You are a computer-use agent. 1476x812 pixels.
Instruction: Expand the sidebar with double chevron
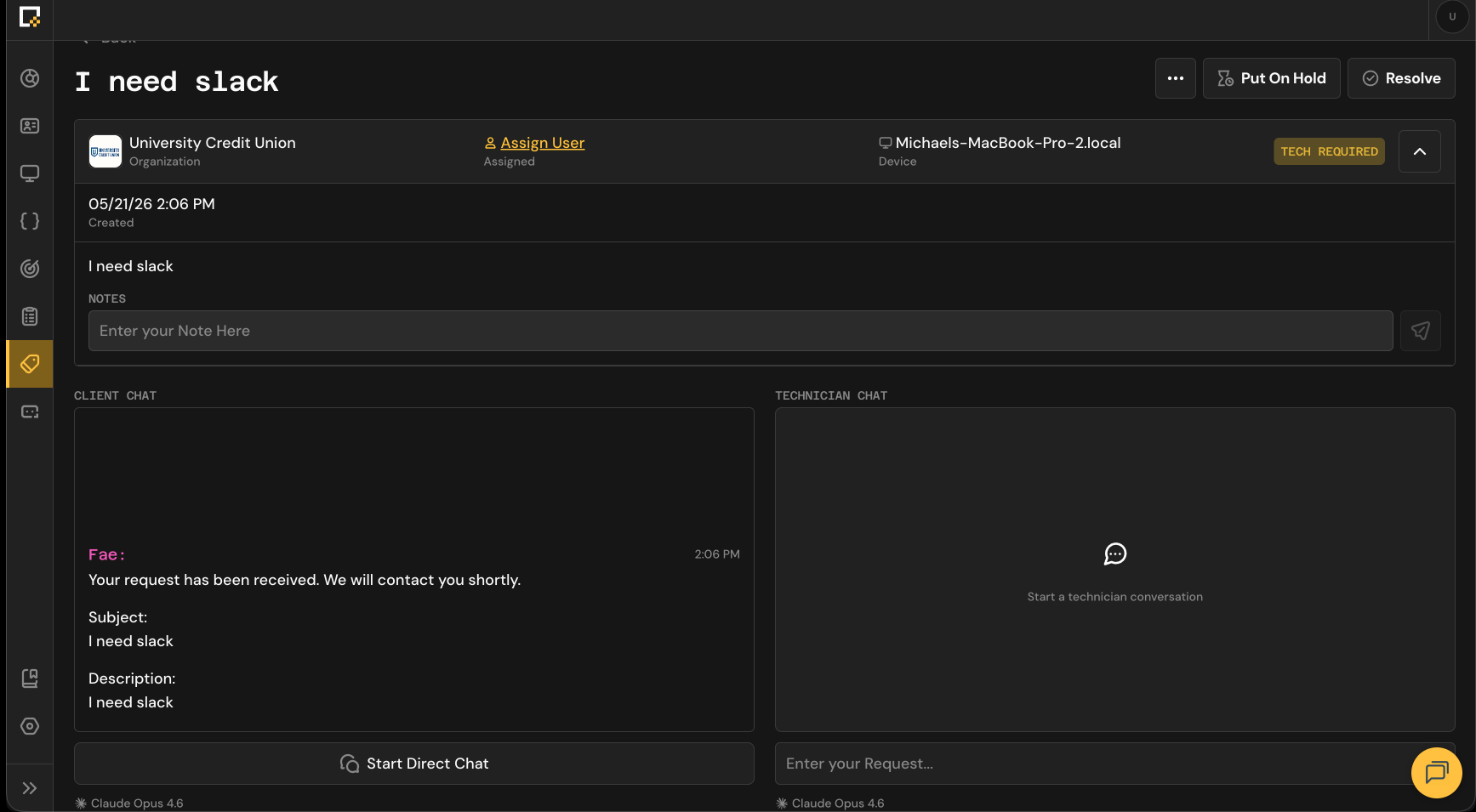30,788
